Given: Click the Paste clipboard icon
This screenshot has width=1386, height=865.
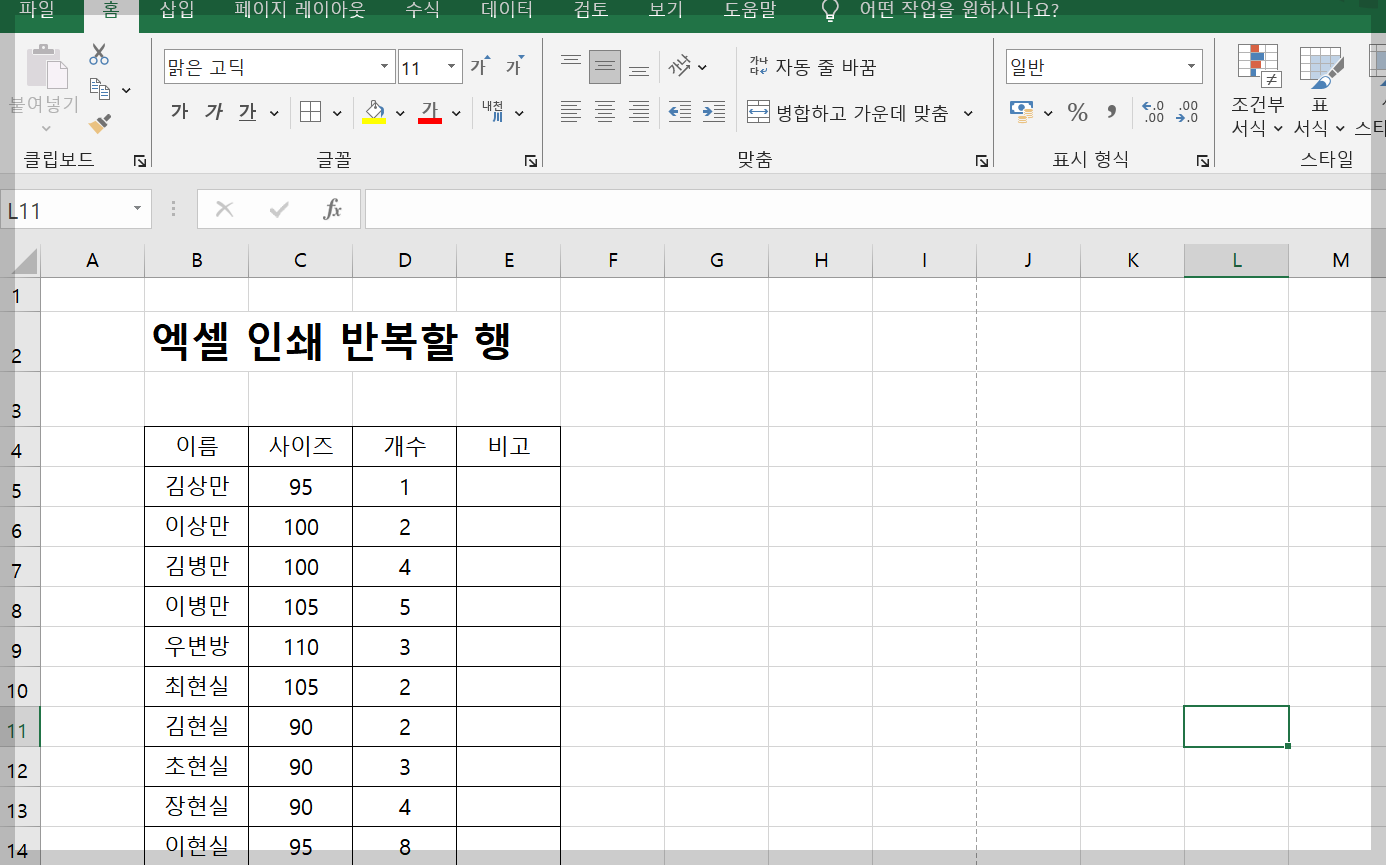Looking at the screenshot, I should point(46,66).
